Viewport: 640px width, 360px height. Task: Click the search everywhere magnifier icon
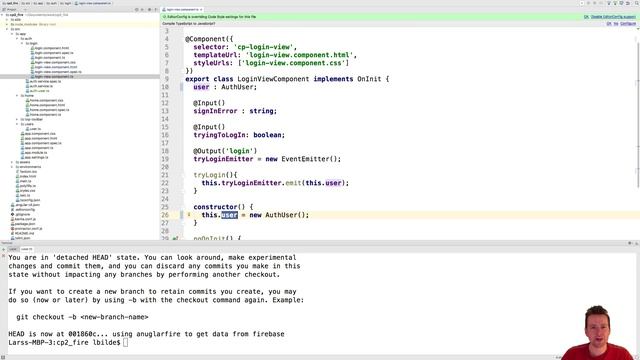coord(636,3)
